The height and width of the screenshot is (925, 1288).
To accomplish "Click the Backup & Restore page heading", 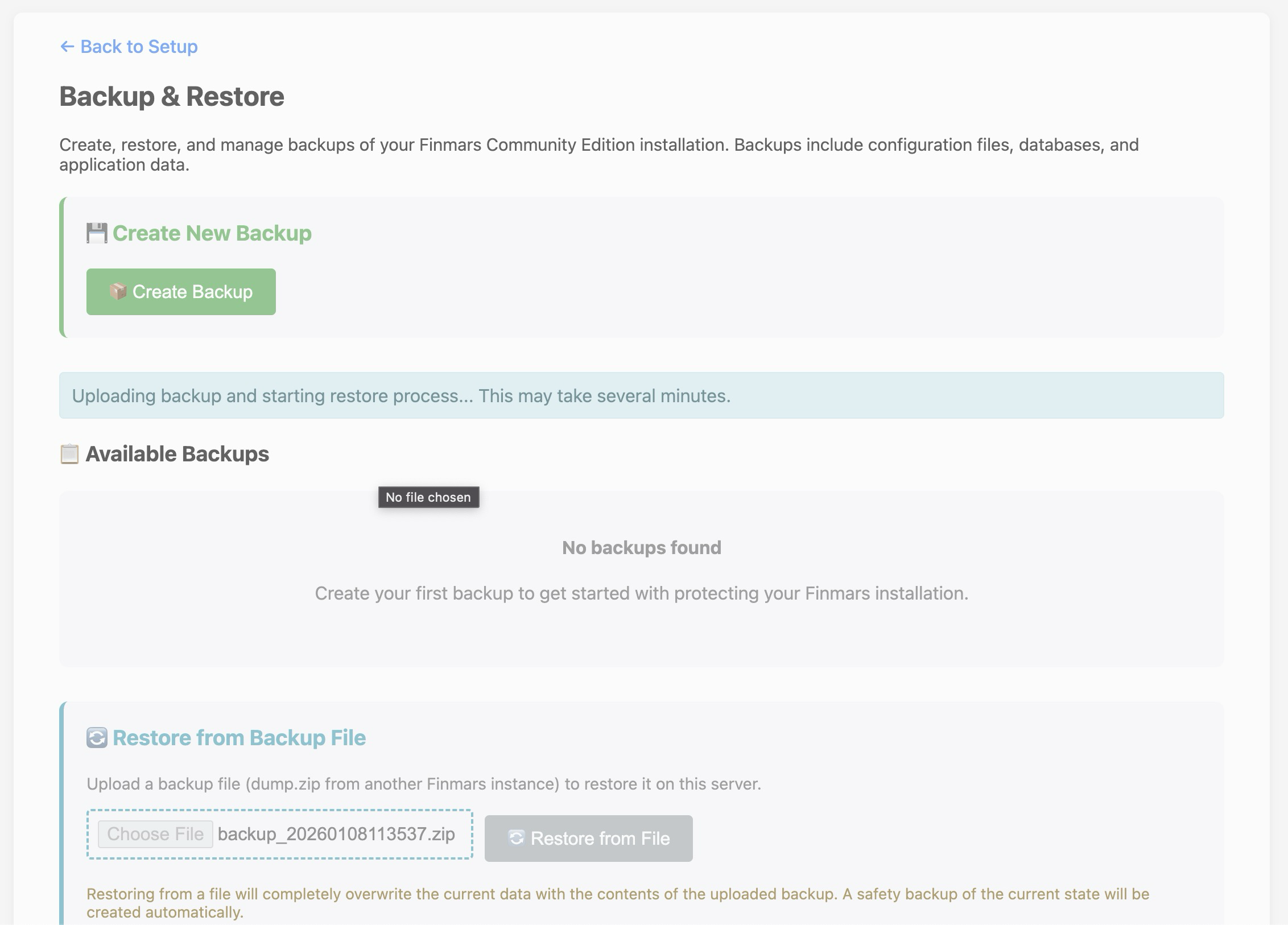I will click(x=172, y=96).
